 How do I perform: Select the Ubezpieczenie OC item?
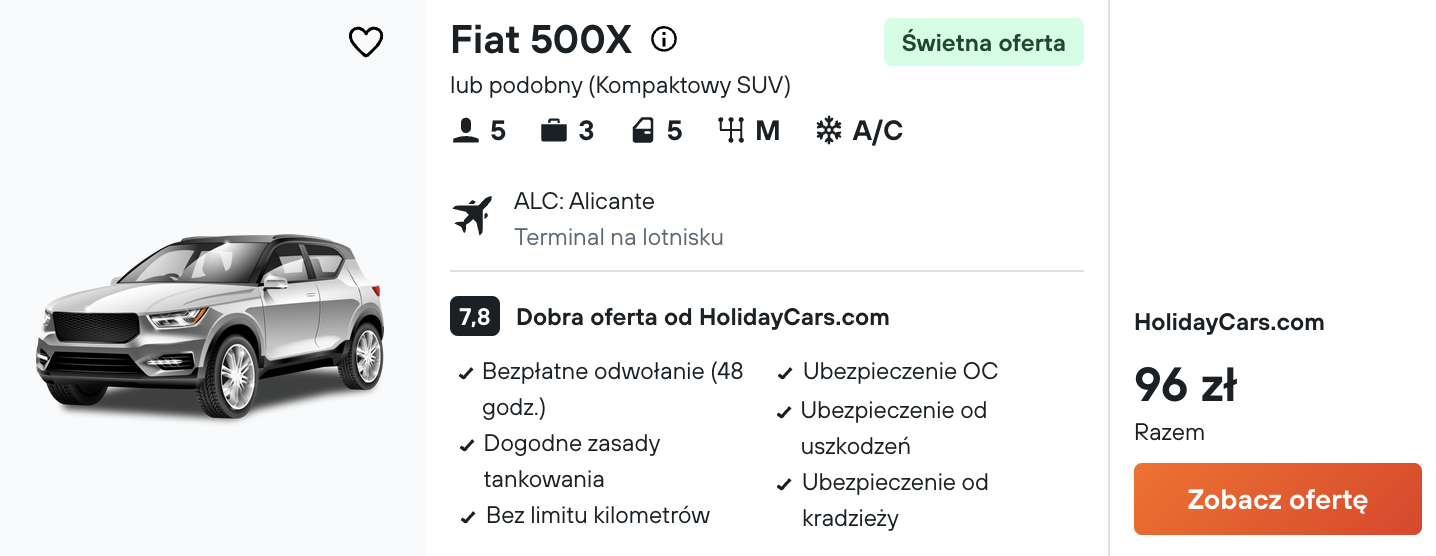[900, 372]
